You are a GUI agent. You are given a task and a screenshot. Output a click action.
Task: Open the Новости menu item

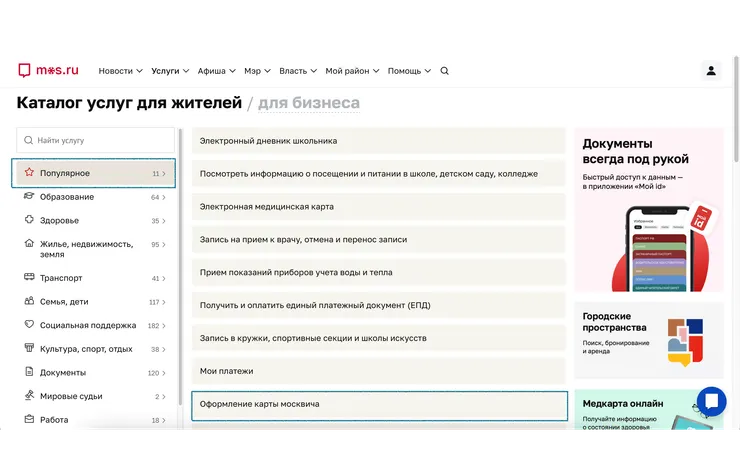(x=116, y=71)
